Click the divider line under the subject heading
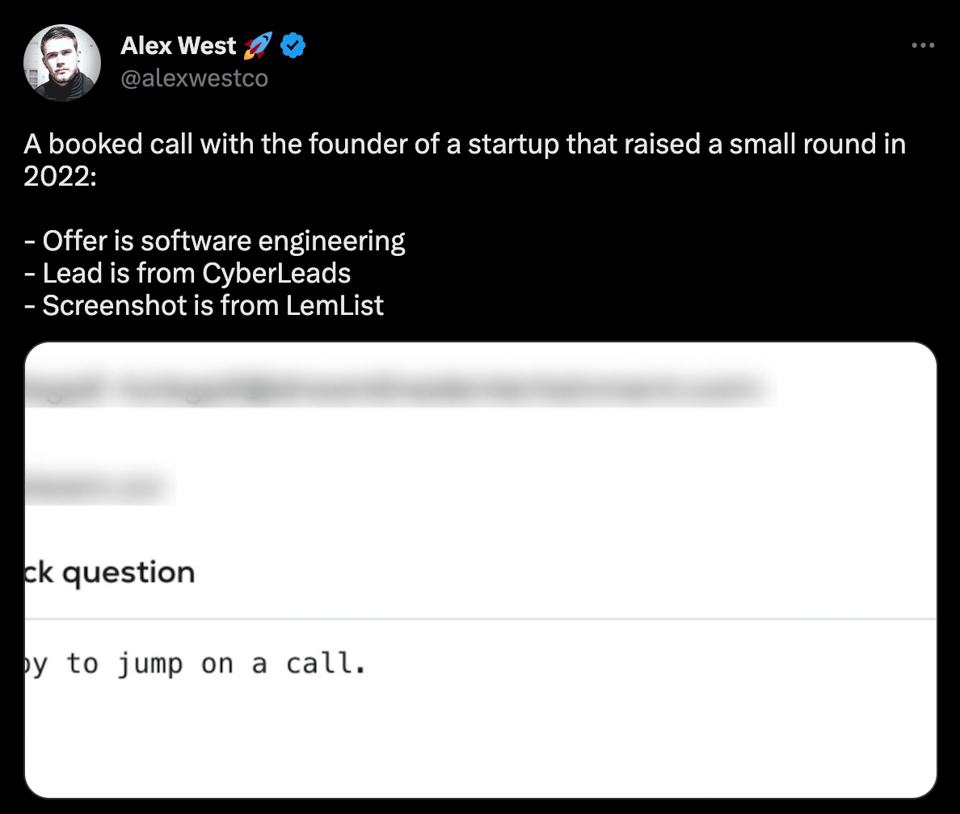Image resolution: width=960 pixels, height=814 pixels. pyautogui.click(x=480, y=619)
